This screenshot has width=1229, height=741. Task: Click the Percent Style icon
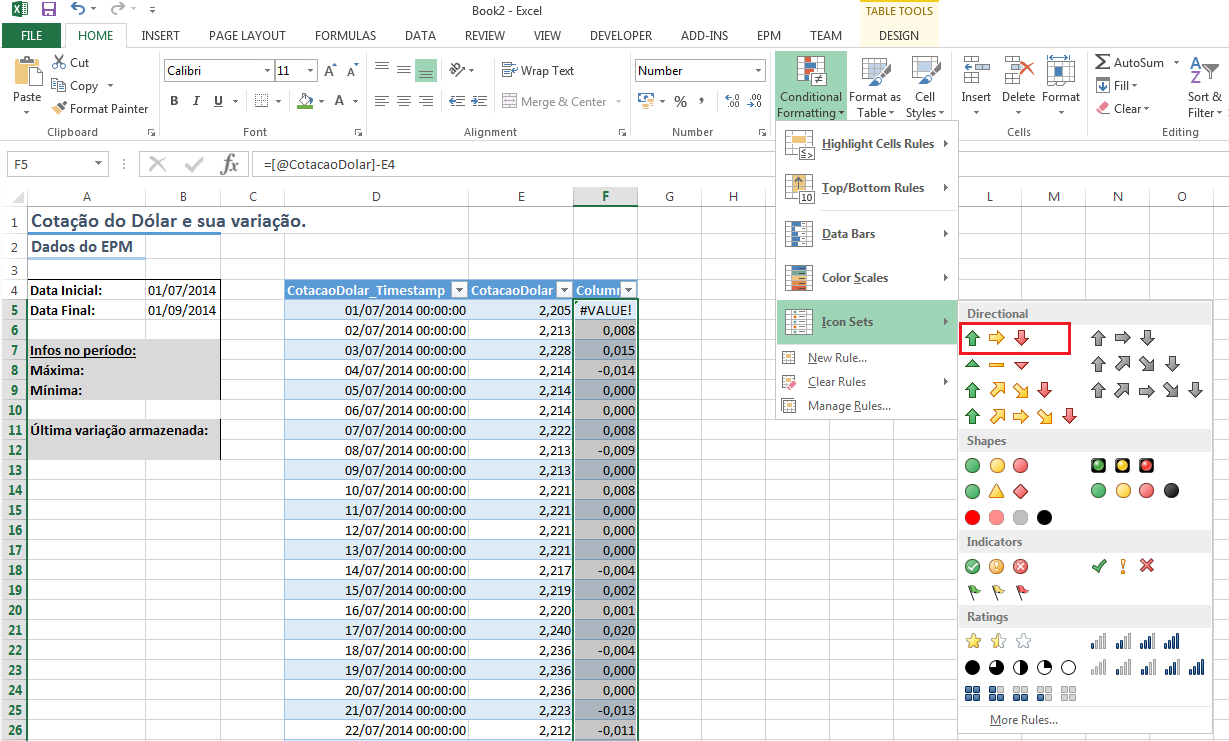point(680,102)
